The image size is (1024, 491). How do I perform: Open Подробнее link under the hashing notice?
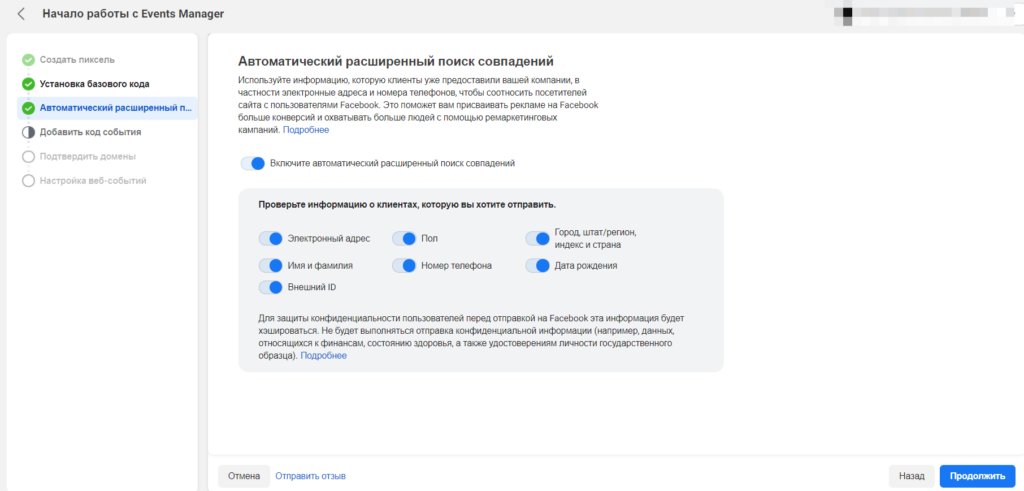click(x=323, y=355)
